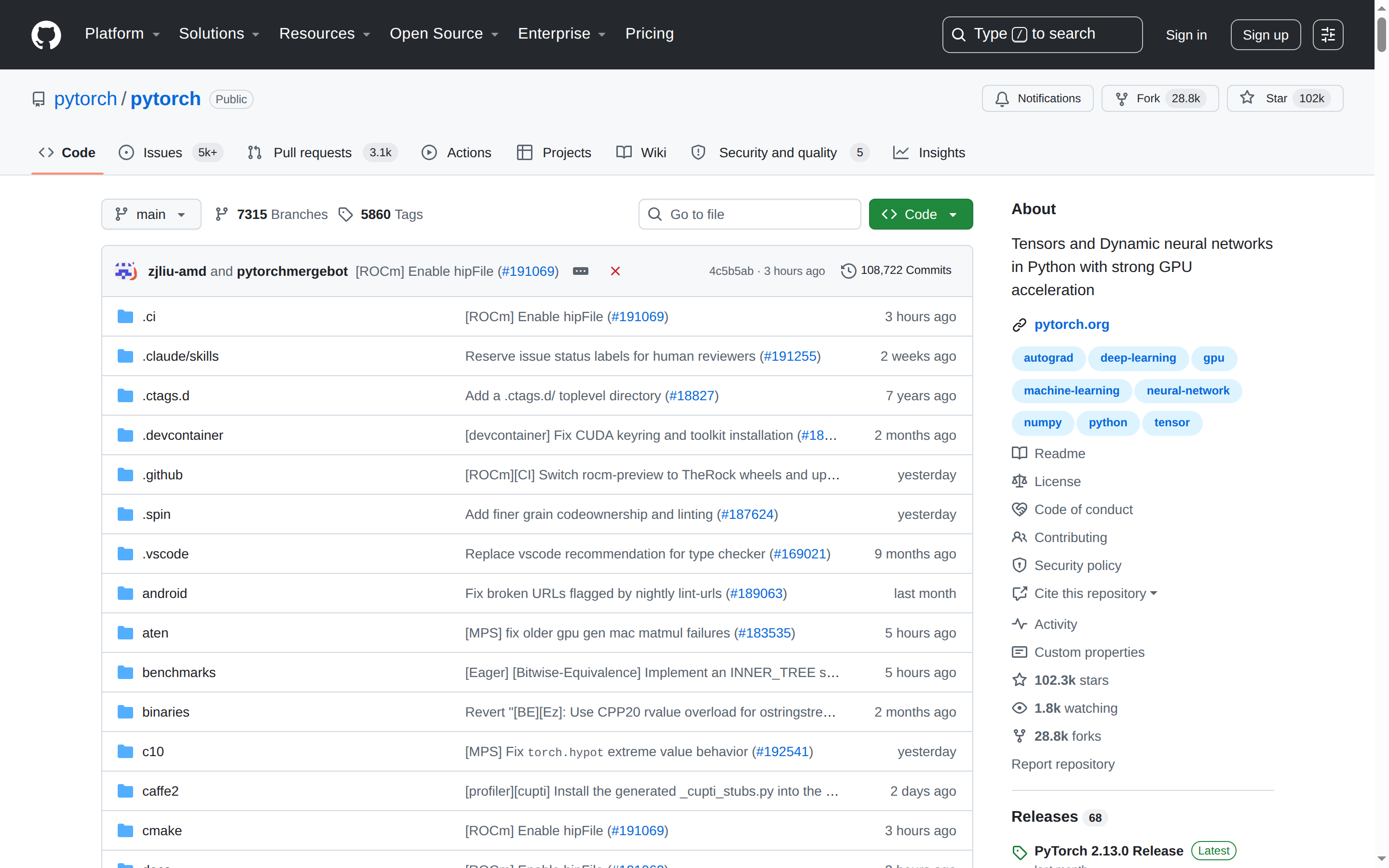This screenshot has height=868, width=1389.
Task: Open the Wiki tab
Action: [x=641, y=153]
